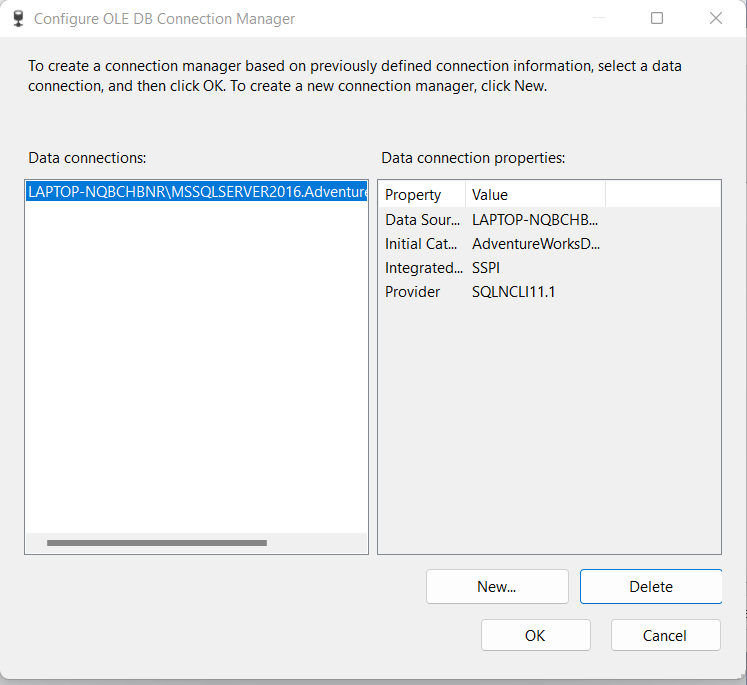Click the horizontal scrollbar thumb under data connections

(x=157, y=543)
